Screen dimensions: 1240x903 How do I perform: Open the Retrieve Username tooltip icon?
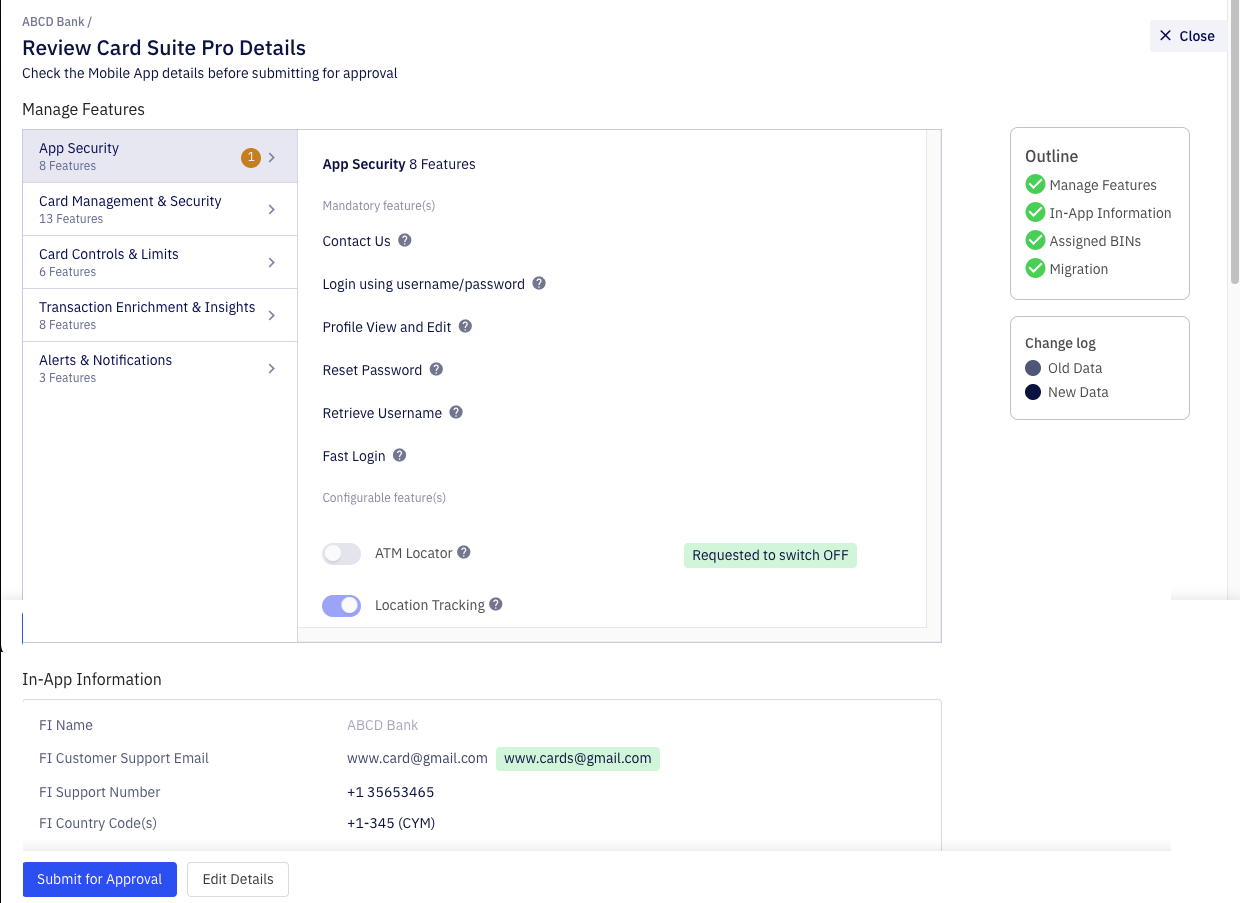pyautogui.click(x=456, y=412)
